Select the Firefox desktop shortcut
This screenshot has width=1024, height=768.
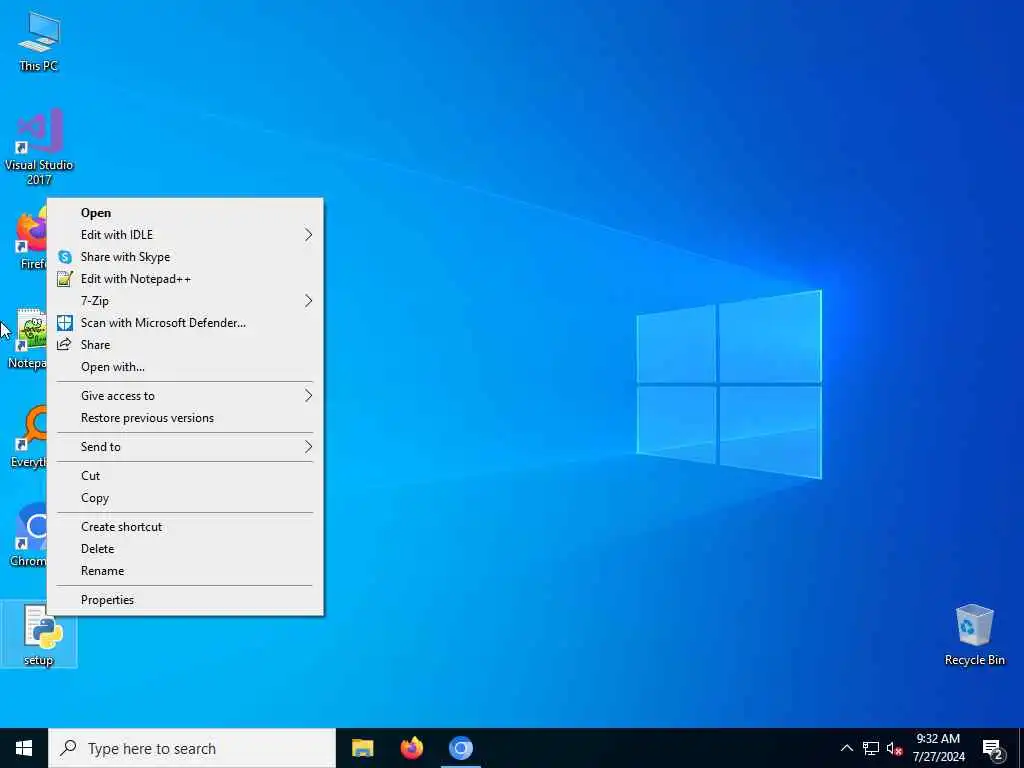[x=29, y=238]
